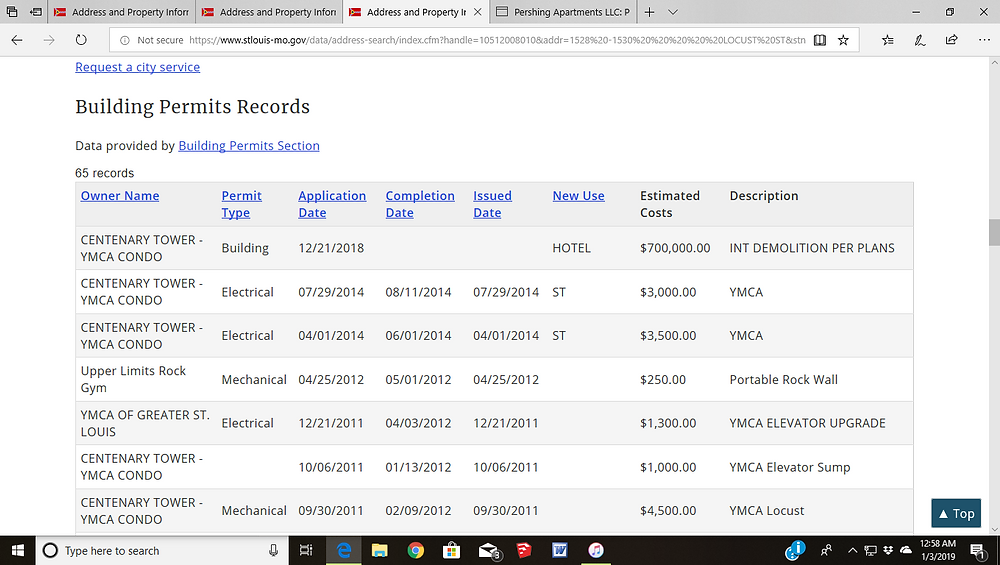Screen dimensions: 1000x565
Task: Sort table by New Use
Action: click(578, 196)
